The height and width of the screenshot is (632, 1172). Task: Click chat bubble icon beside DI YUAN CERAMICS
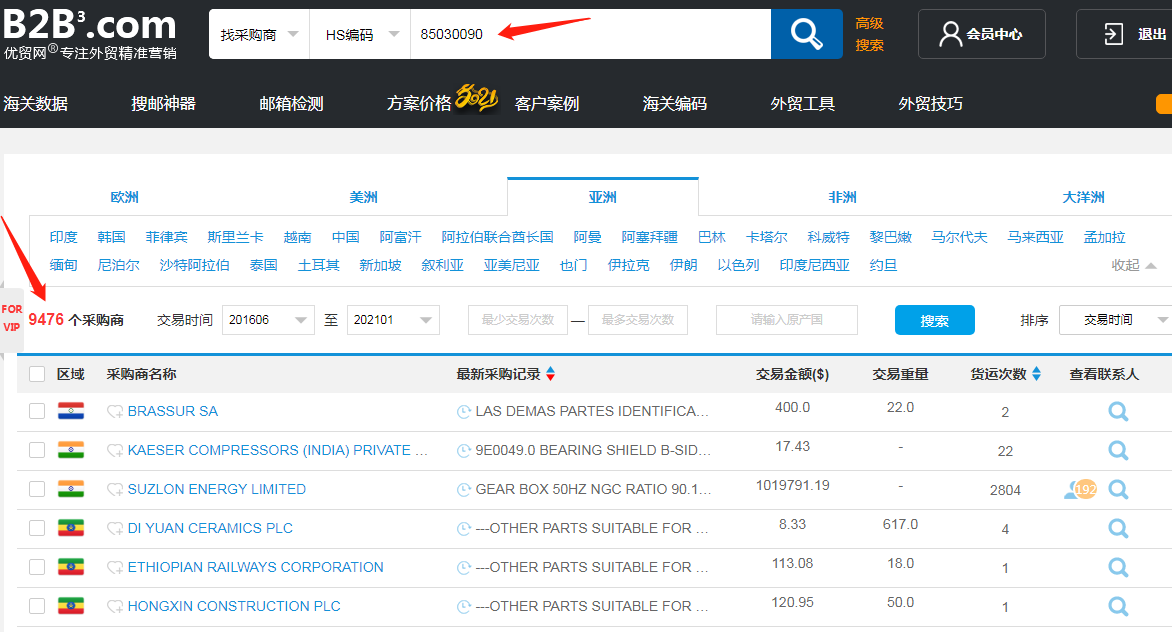pyautogui.click(x=114, y=528)
